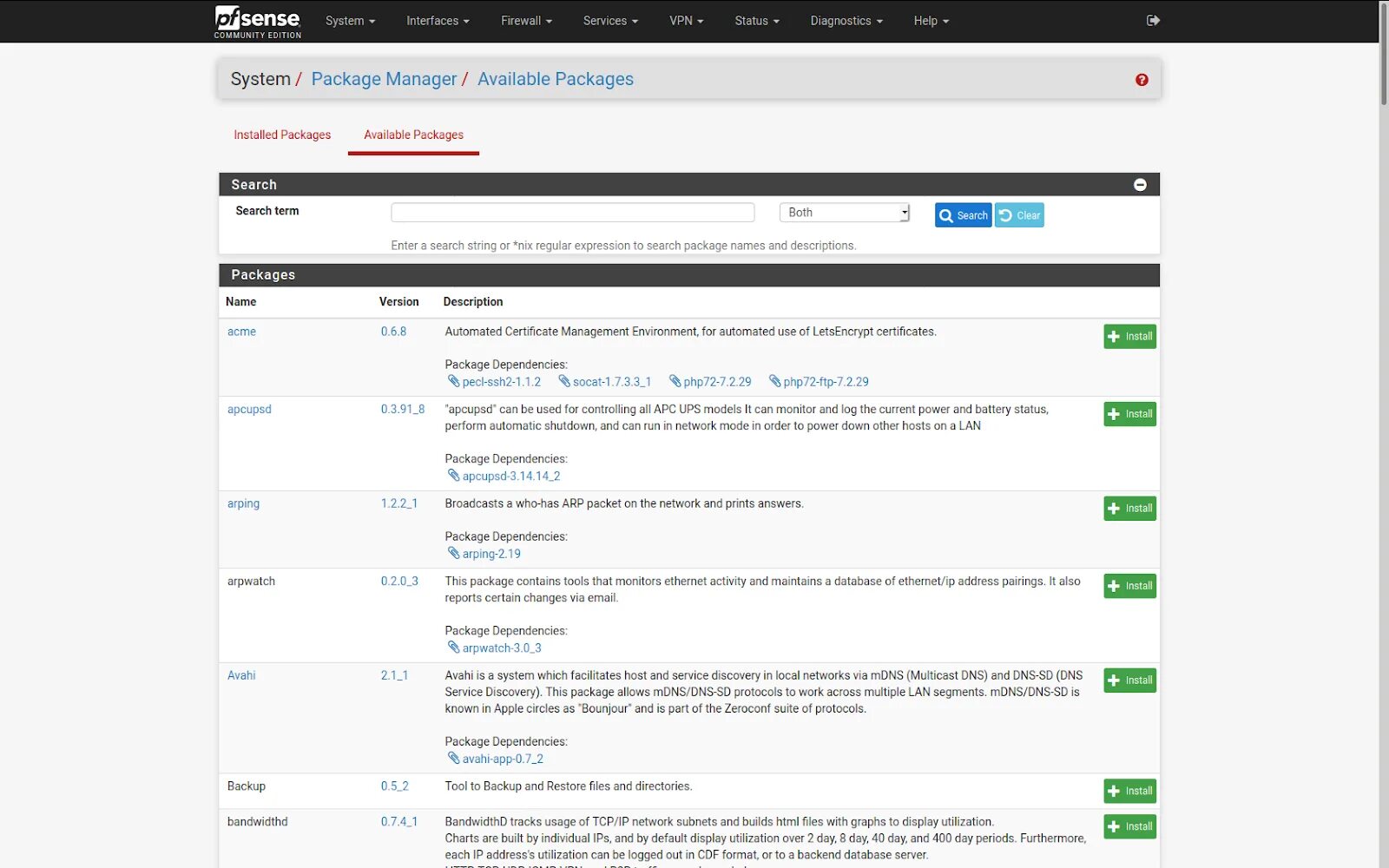
Task: Click the paperclip icon beside arping-2.19
Action: (x=453, y=553)
